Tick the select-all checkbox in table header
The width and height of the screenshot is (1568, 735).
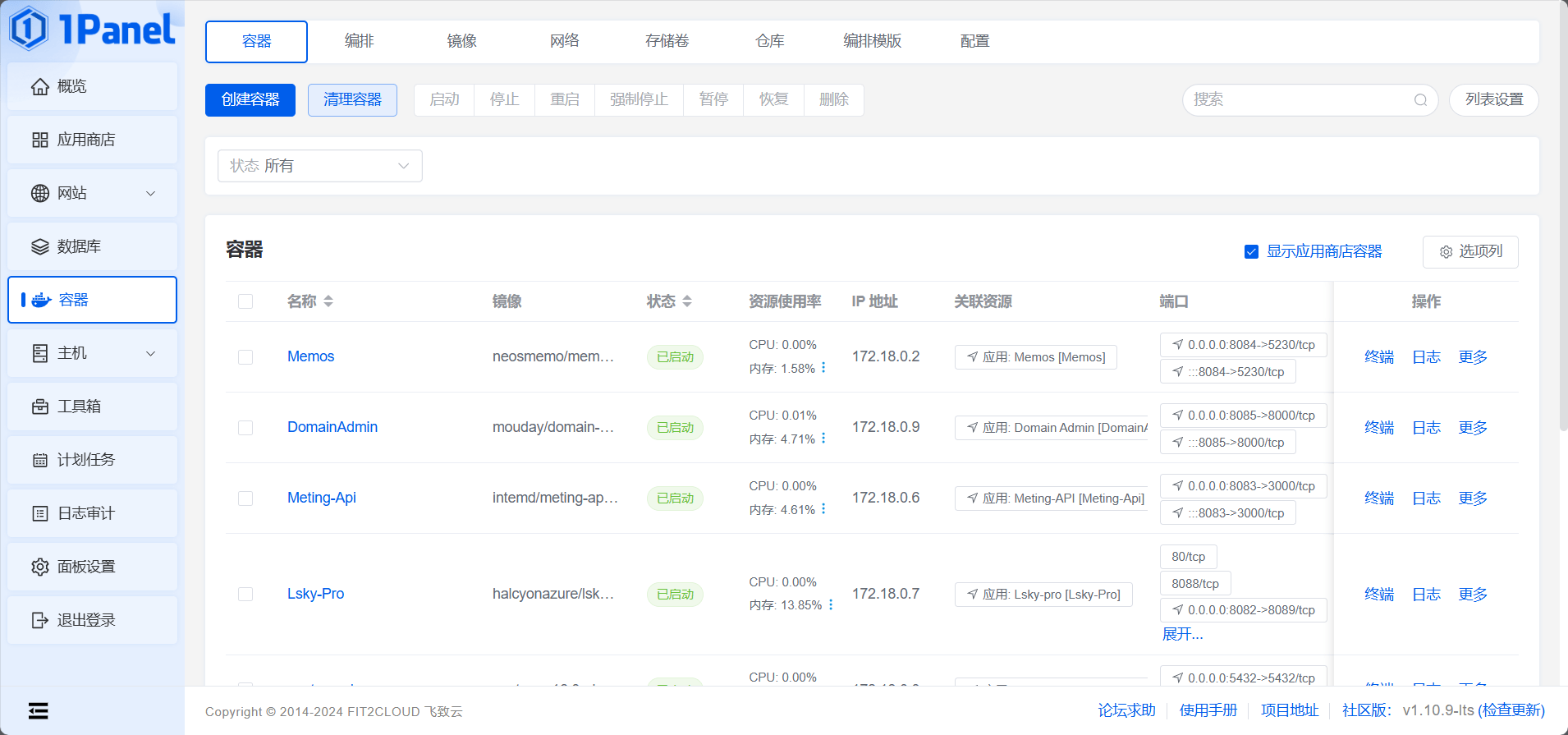coord(245,301)
